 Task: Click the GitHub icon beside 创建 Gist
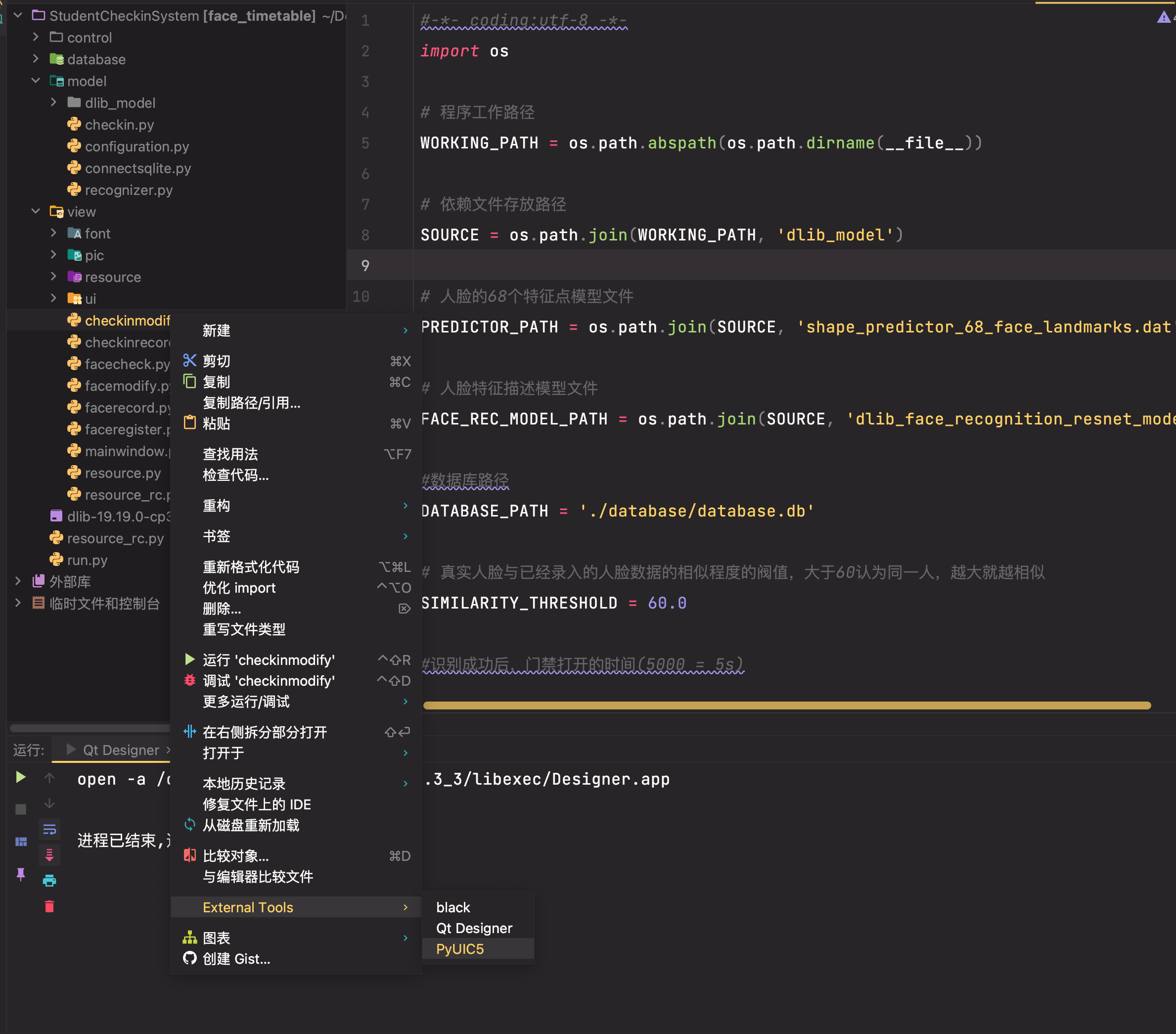(190, 958)
